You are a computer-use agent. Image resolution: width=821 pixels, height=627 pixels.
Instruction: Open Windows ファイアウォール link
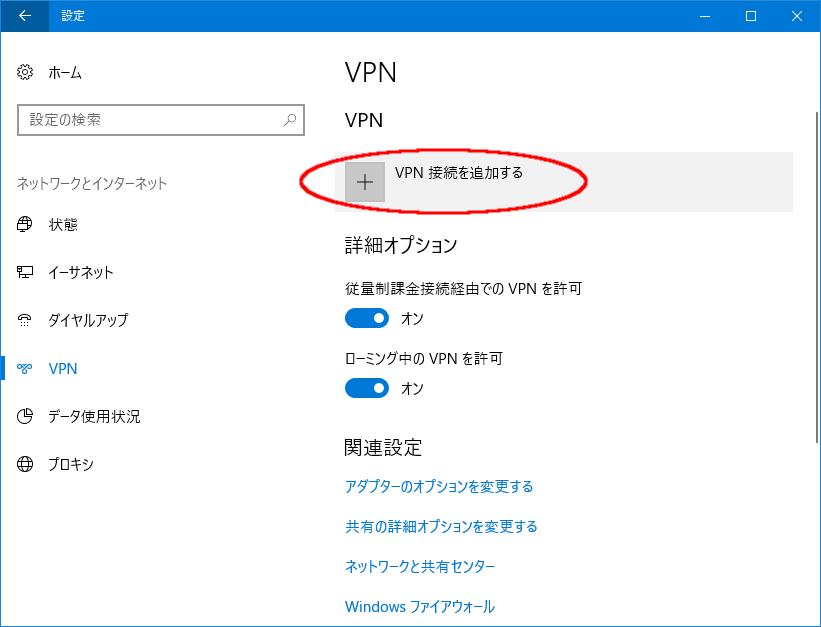(x=420, y=607)
